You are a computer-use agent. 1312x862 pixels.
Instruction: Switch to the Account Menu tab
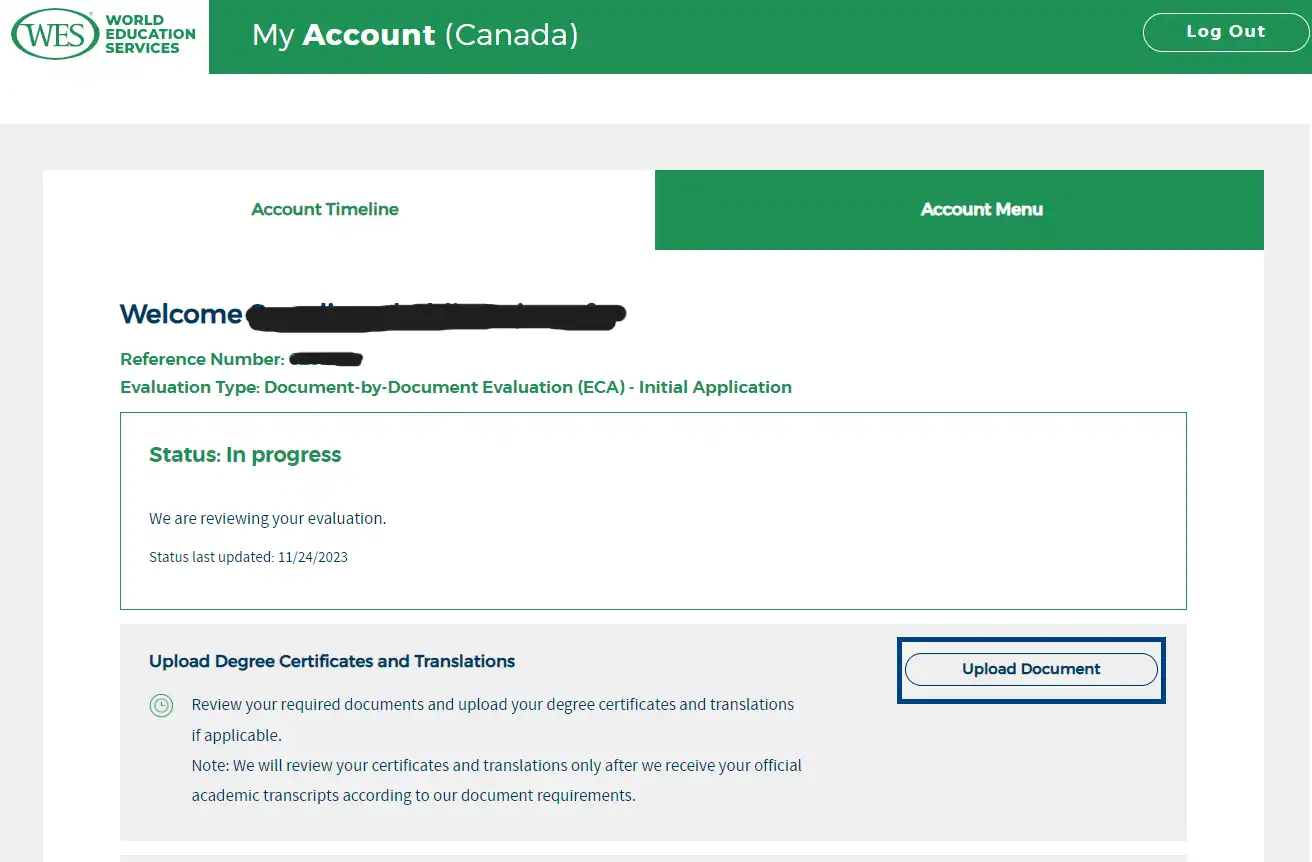click(x=981, y=209)
